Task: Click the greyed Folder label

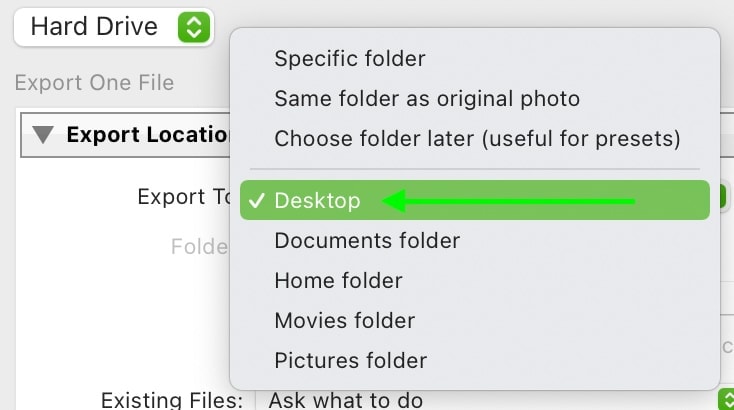Action: click(200, 247)
